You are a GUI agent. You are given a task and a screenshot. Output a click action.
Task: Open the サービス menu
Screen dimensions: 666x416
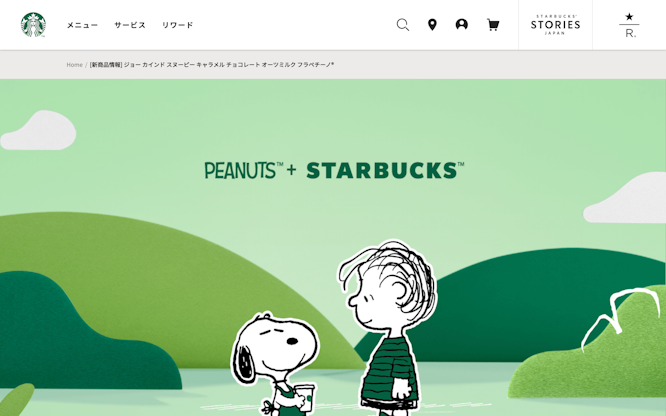130,25
